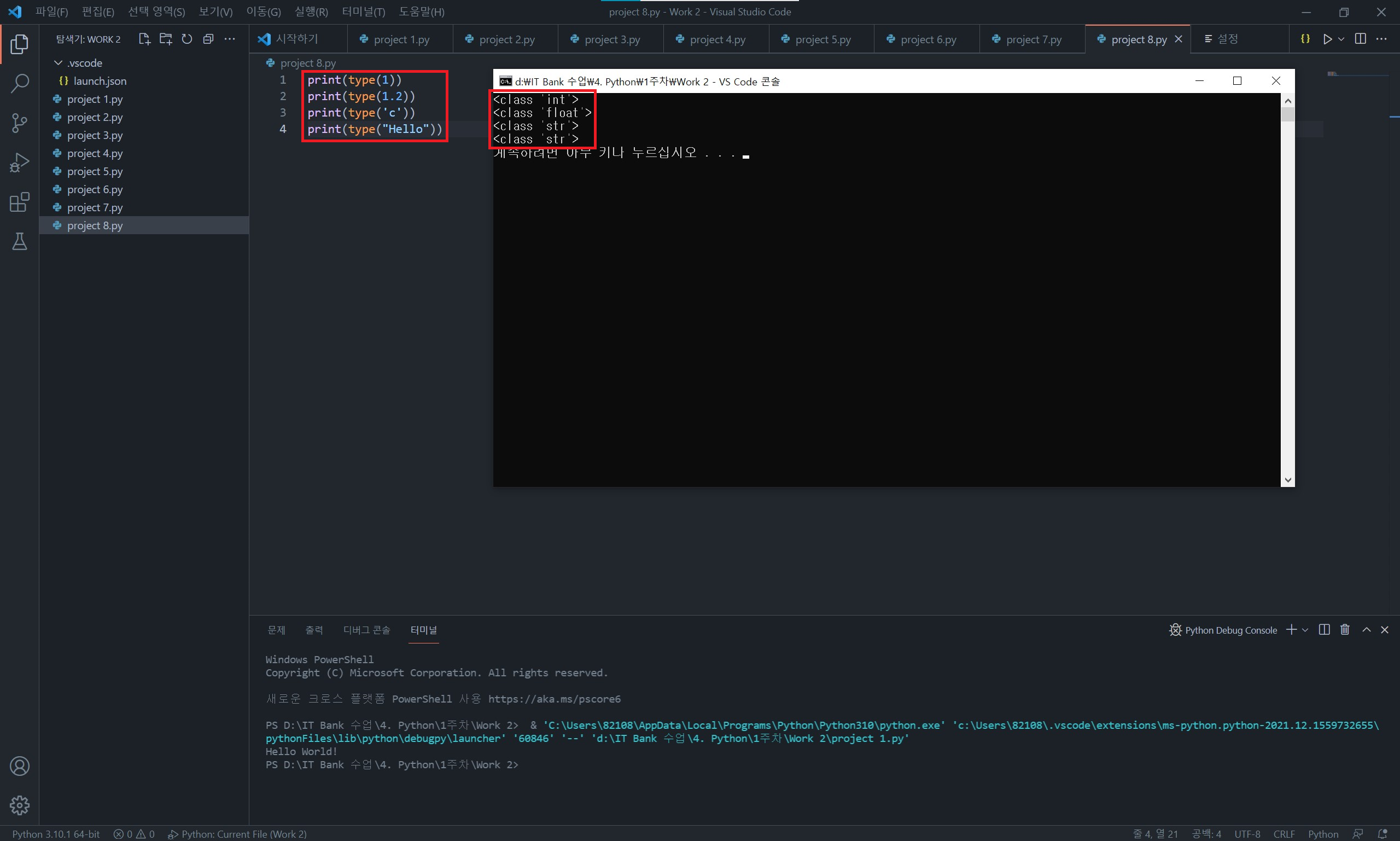Switch to project 5.py tab
This screenshot has width=1400, height=841.
pyautogui.click(x=822, y=39)
